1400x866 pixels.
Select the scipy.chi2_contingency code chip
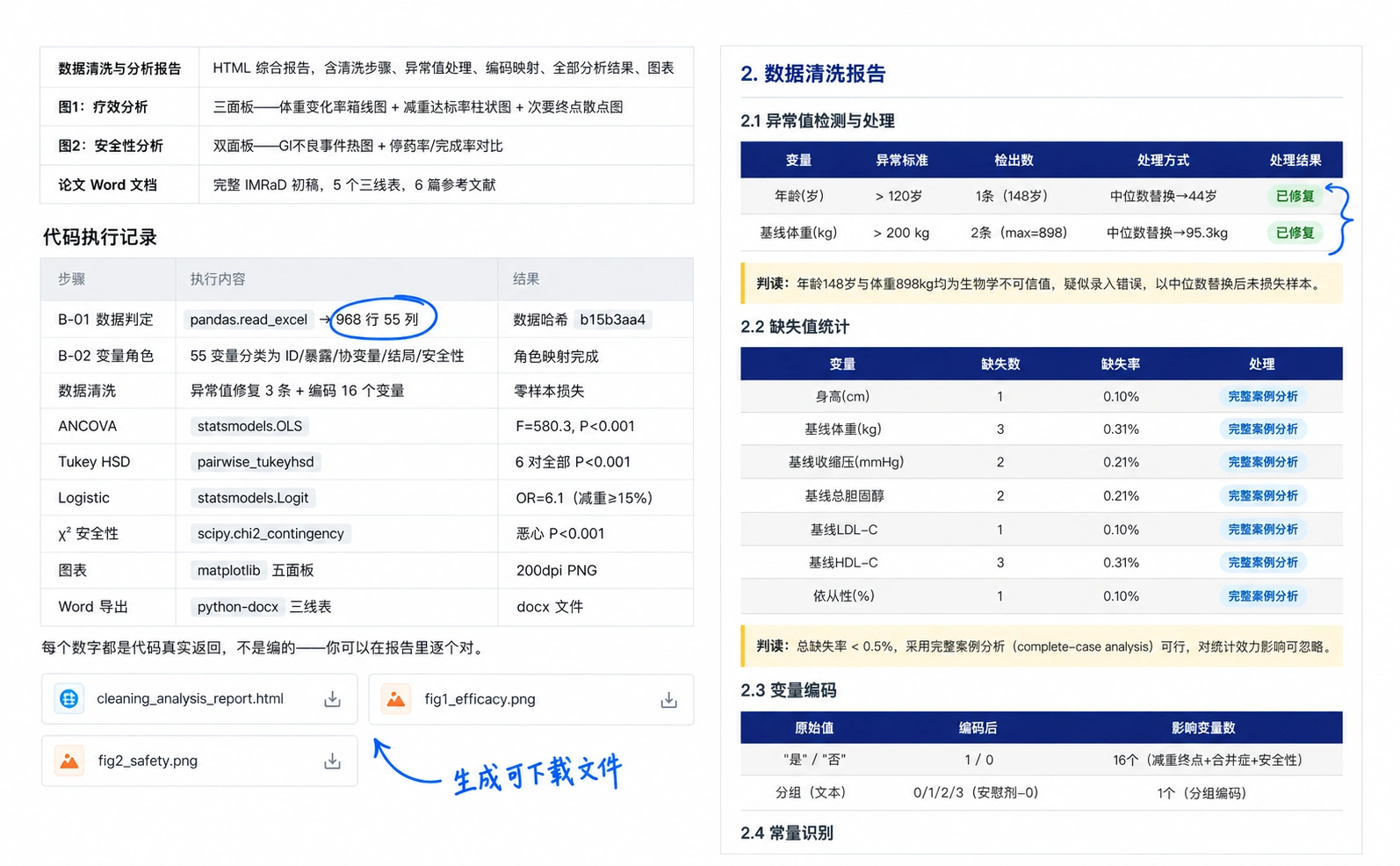[271, 533]
